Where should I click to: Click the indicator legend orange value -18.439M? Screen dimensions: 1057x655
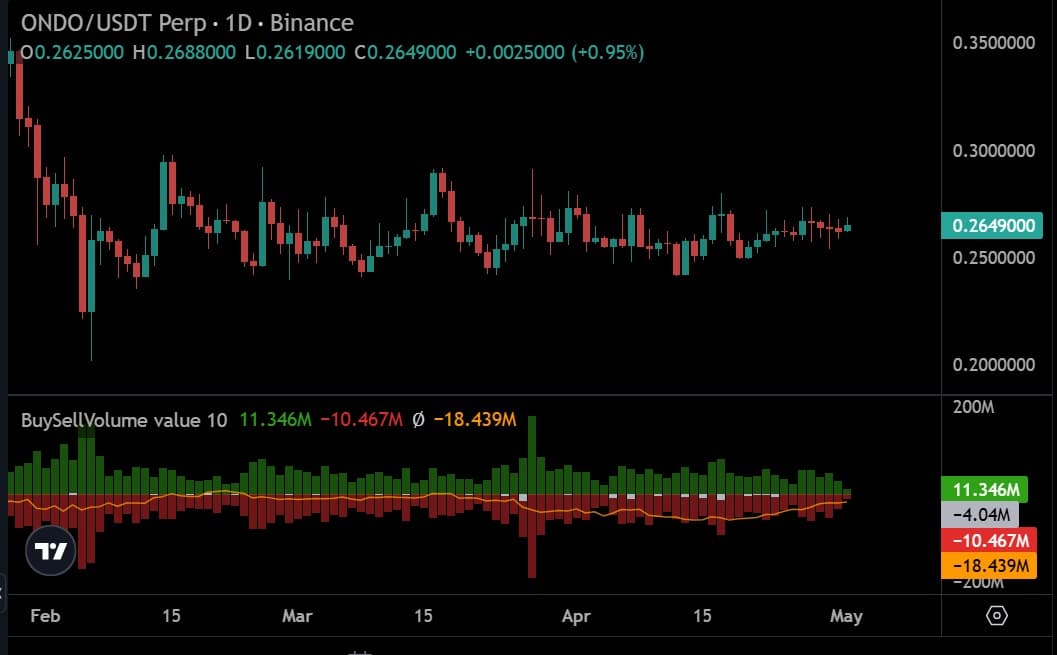[x=475, y=420]
